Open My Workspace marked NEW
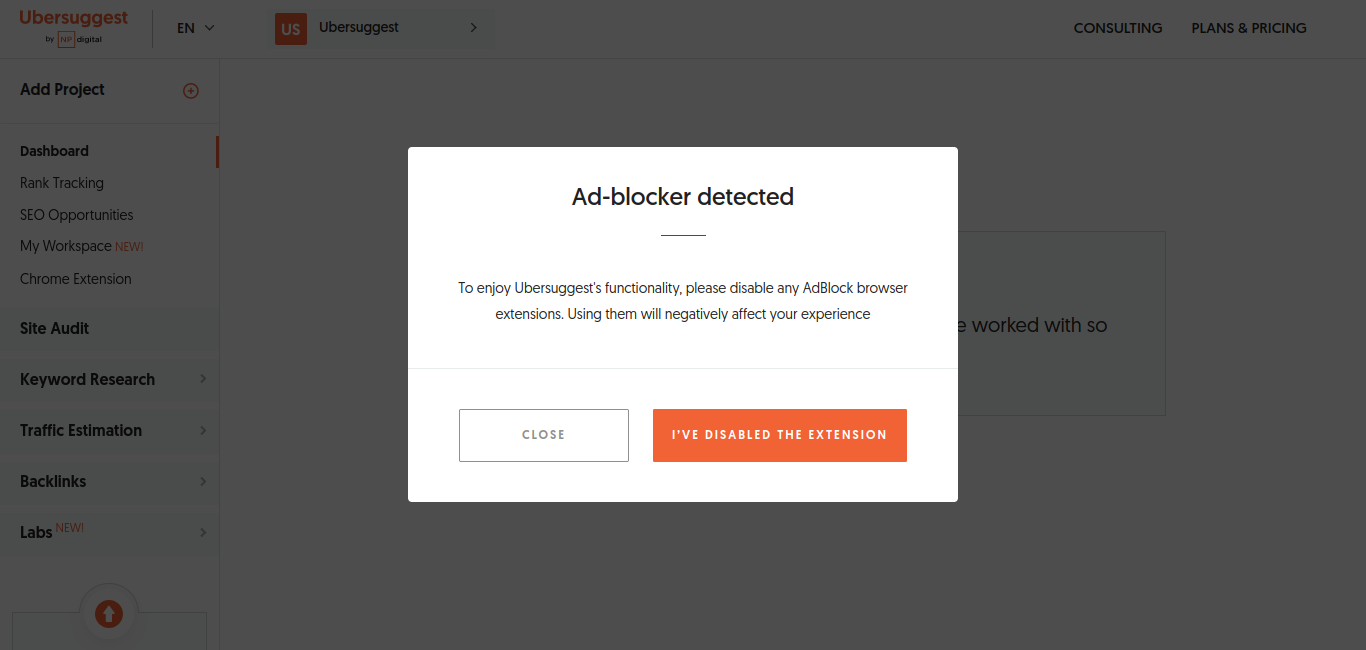1366x650 pixels. click(x=66, y=246)
